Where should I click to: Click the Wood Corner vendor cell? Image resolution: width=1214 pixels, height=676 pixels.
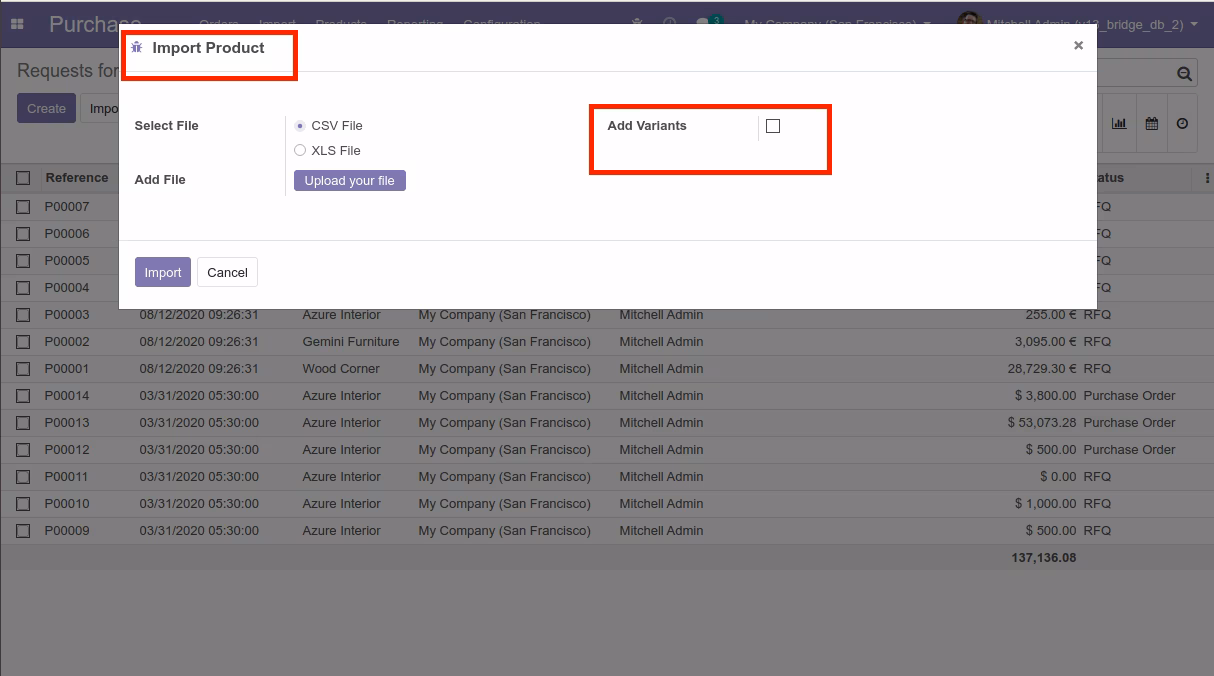[x=341, y=369]
